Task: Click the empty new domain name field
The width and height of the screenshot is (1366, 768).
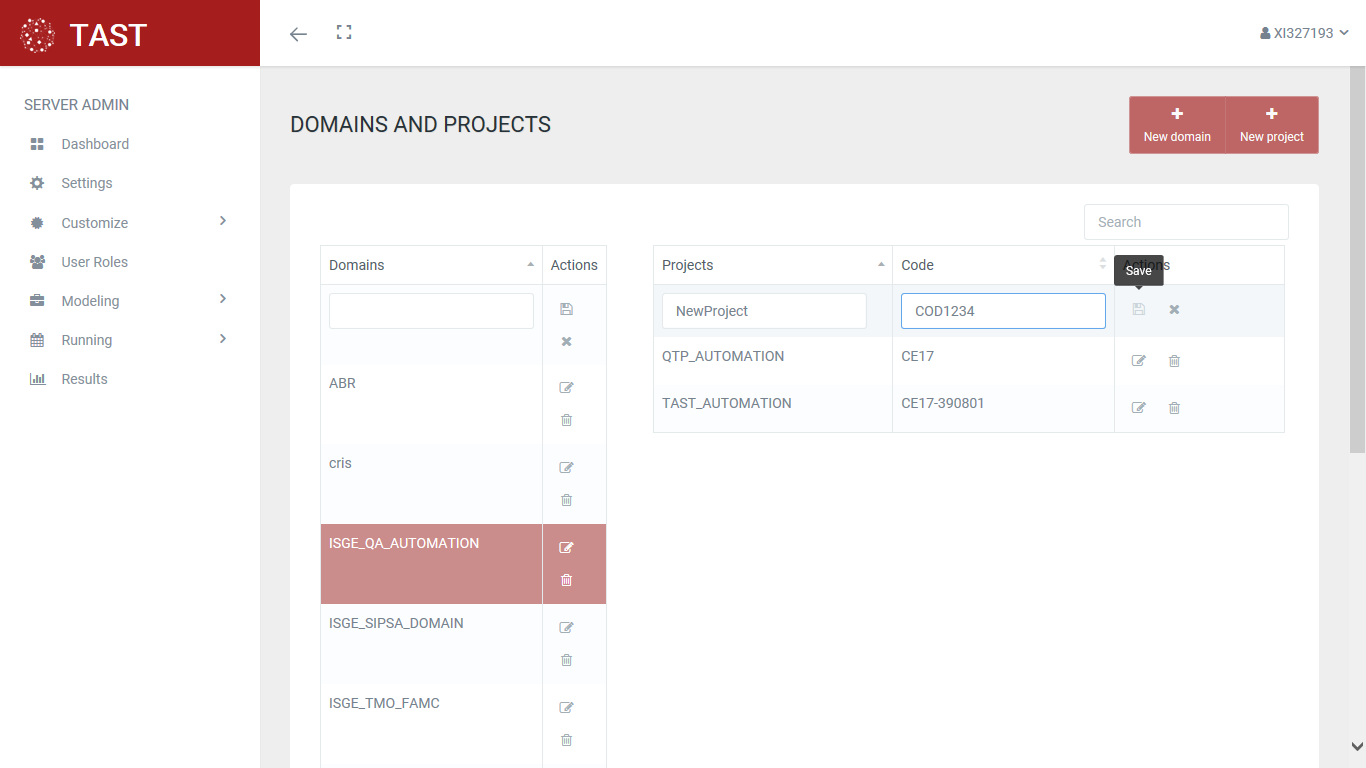Action: tap(431, 311)
